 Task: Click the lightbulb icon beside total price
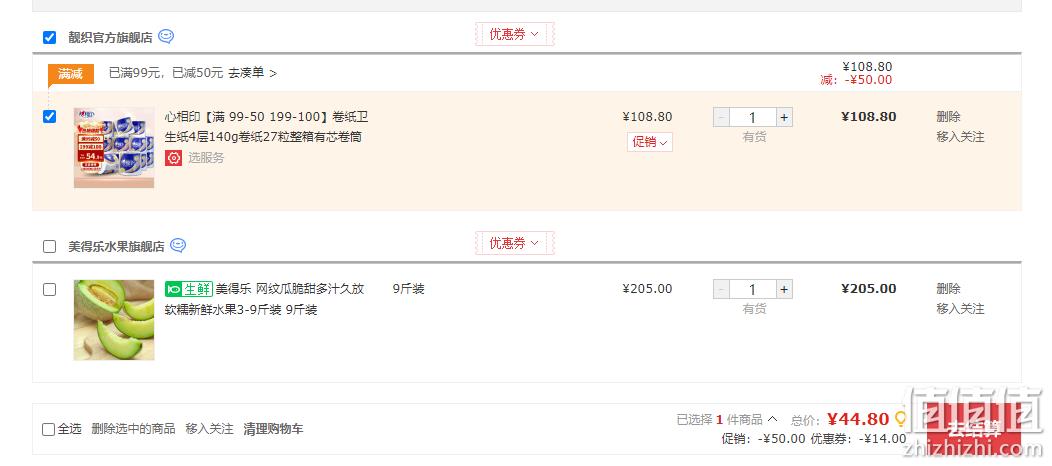tap(900, 419)
